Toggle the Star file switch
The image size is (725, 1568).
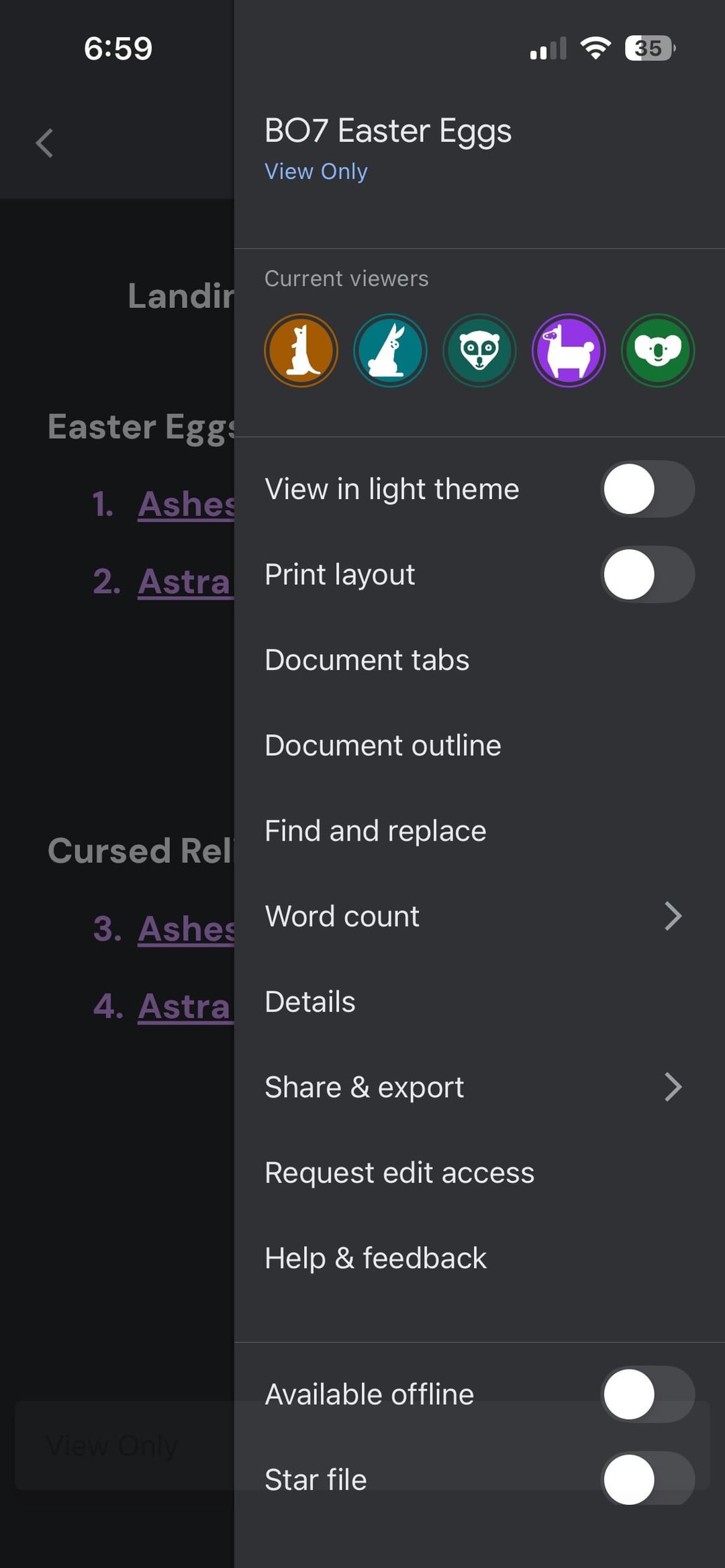[647, 1479]
